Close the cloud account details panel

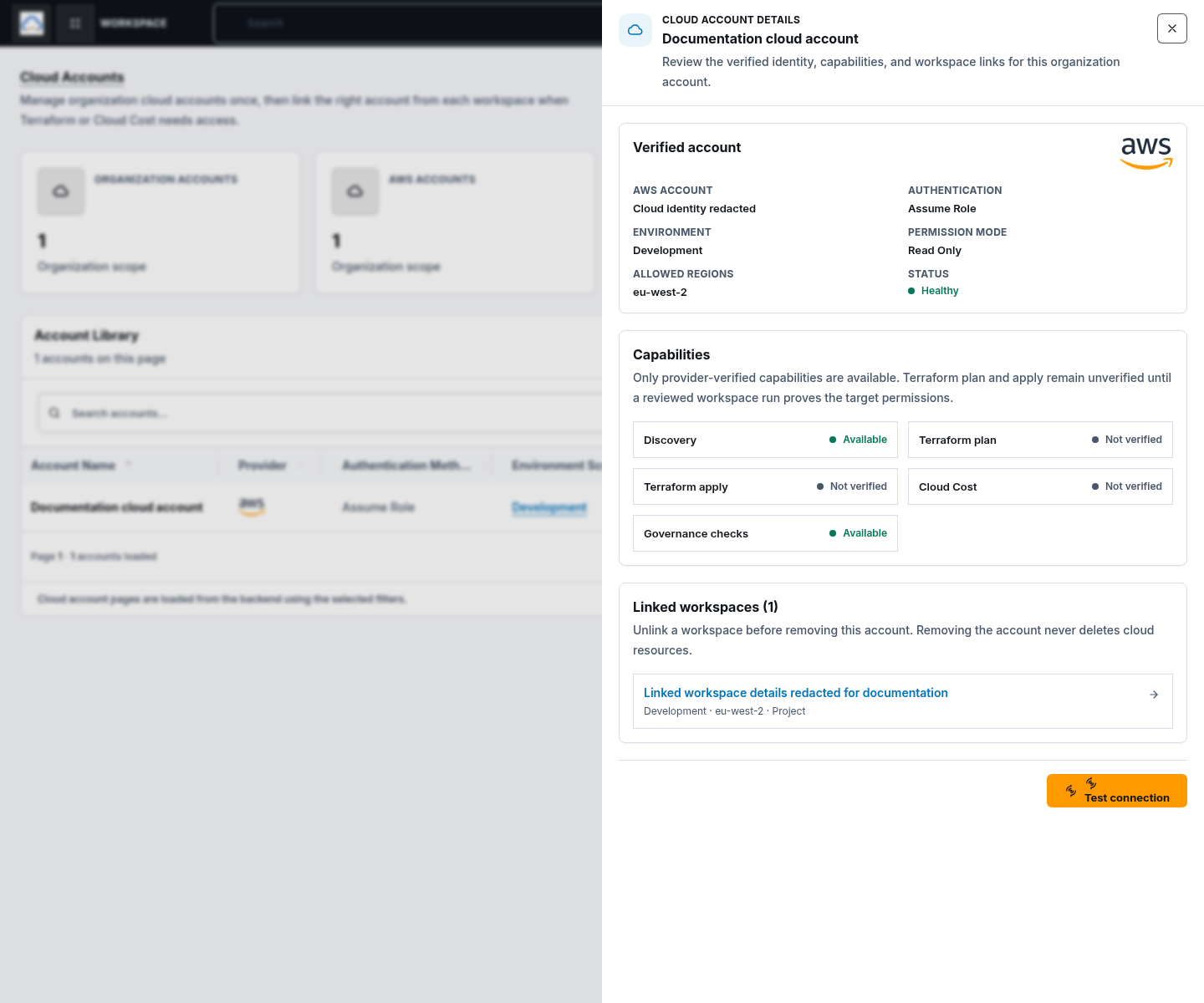point(1171,28)
